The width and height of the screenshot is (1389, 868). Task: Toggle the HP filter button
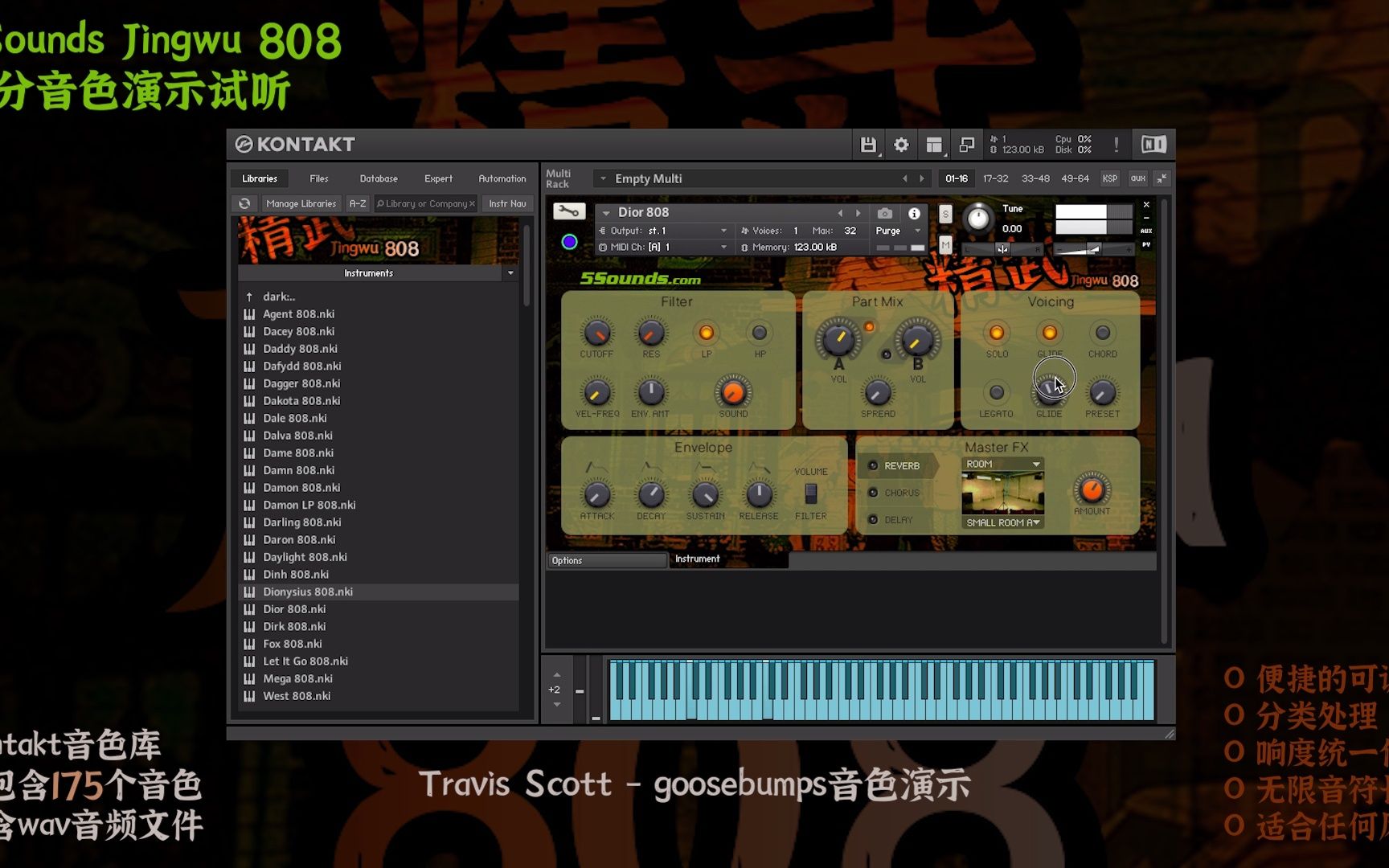click(760, 333)
